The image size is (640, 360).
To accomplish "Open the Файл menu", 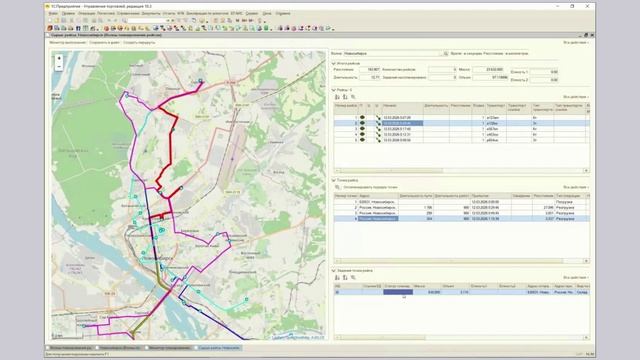I will click(x=53, y=13).
